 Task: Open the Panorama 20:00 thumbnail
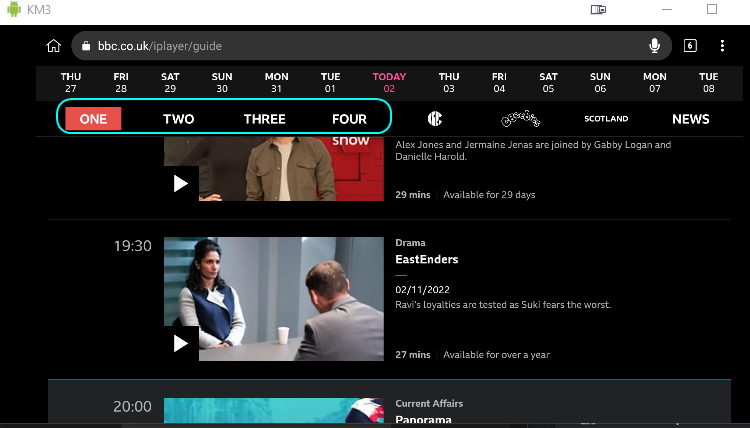click(274, 410)
